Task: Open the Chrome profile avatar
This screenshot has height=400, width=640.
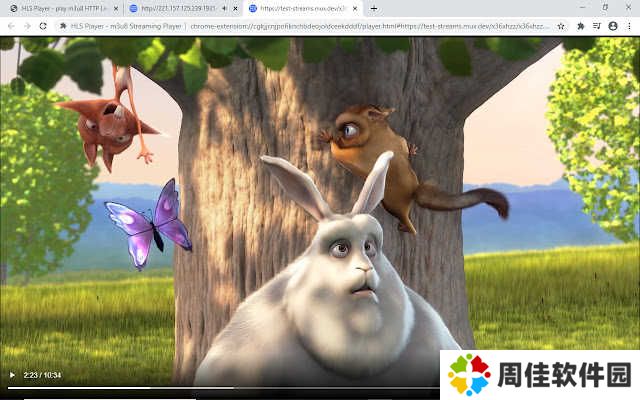Action: 612,25
